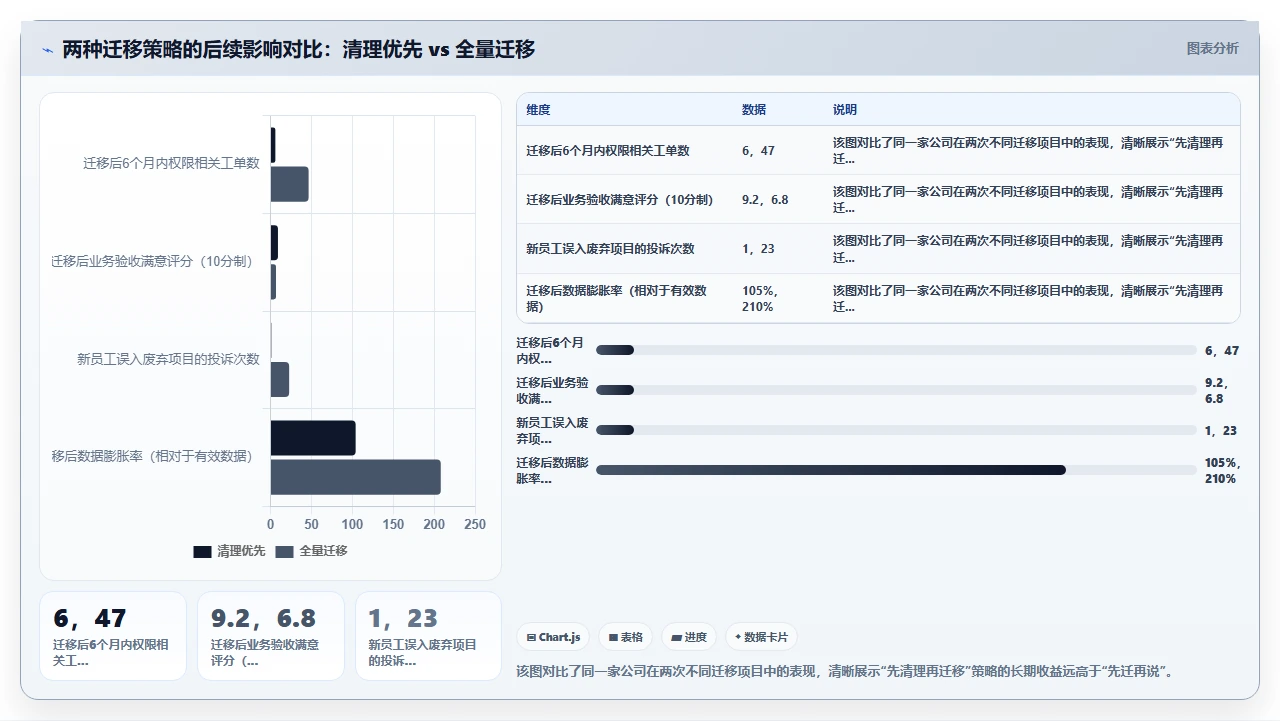Select table row 迁移后6个月内权限相关工单数
This screenshot has height=721, width=1280.
coord(878,151)
